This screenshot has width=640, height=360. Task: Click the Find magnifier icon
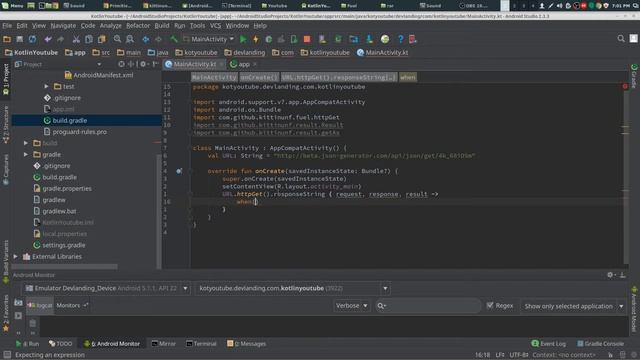pyautogui.click(x=118, y=39)
